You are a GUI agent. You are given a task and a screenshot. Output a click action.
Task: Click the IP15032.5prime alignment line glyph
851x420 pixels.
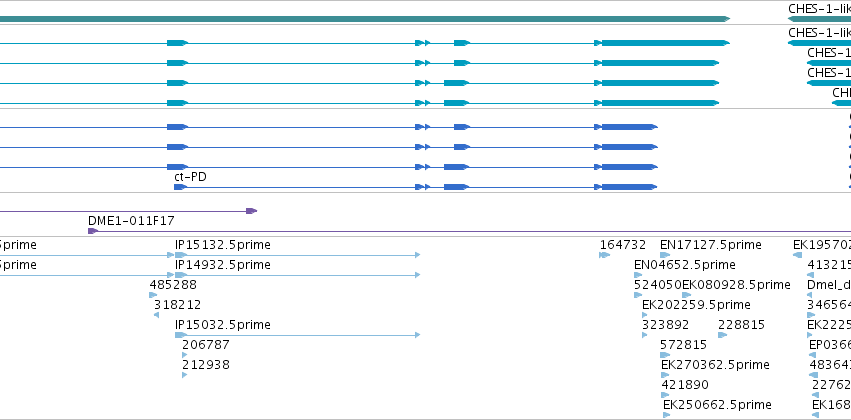point(297,335)
